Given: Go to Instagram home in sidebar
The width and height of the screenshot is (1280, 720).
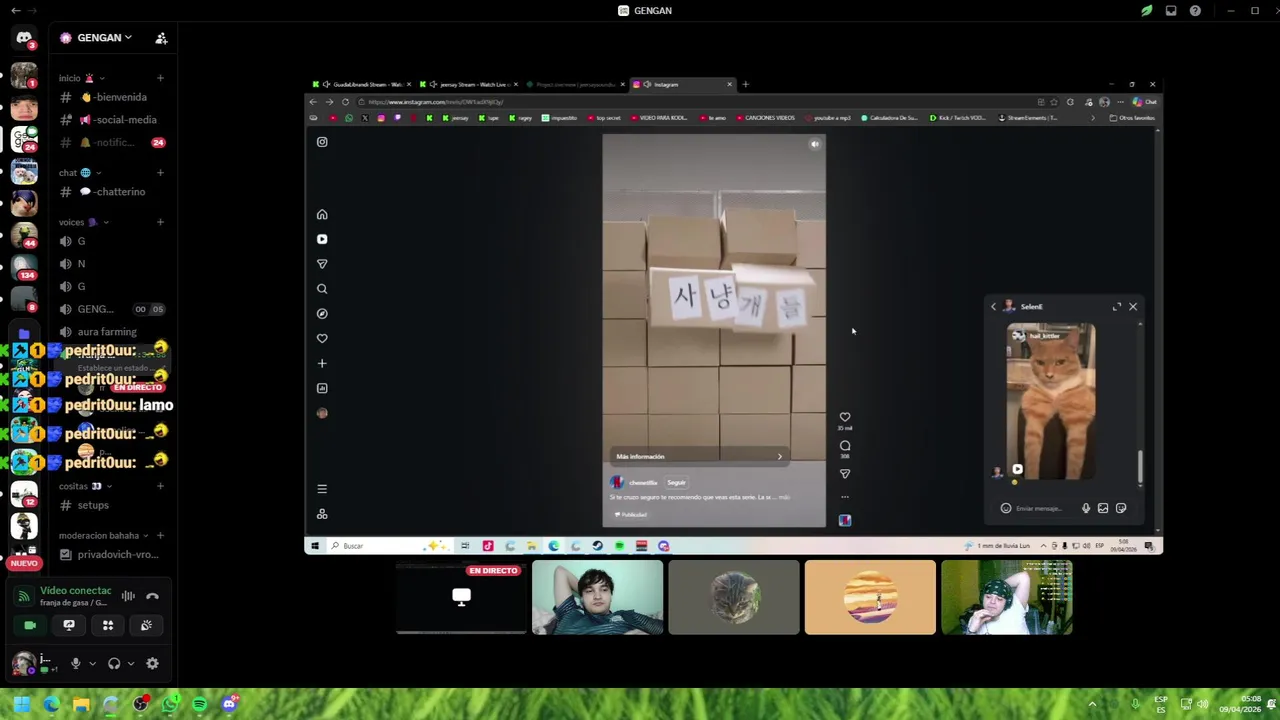Looking at the screenshot, I should point(322,214).
